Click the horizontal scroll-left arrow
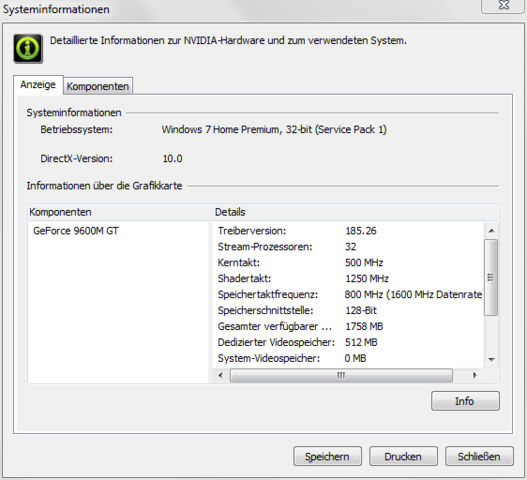 [x=220, y=375]
